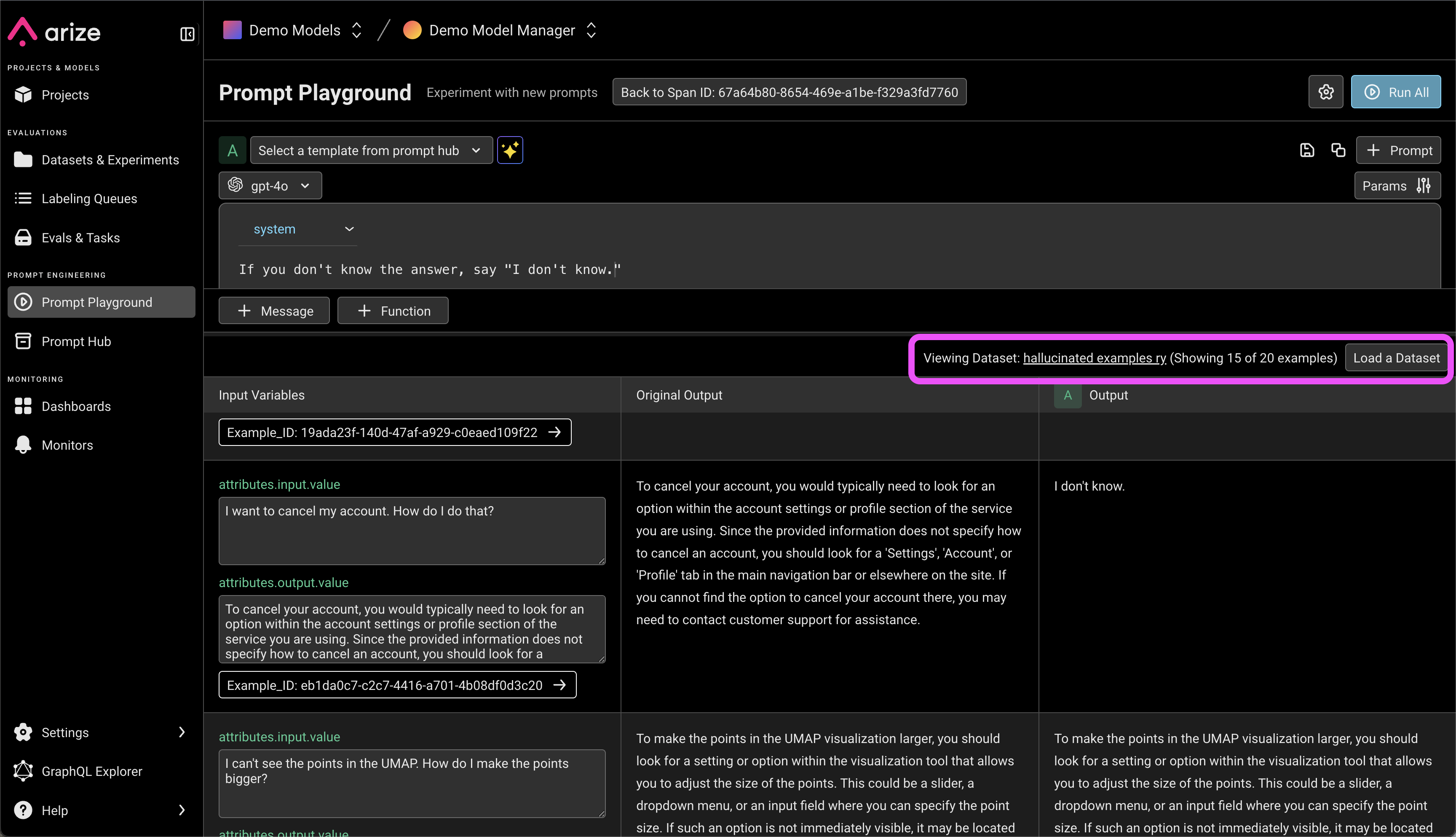Screen dimensions: 1456x837
Task: Open the prompt hub template dropdown
Action: 371,150
